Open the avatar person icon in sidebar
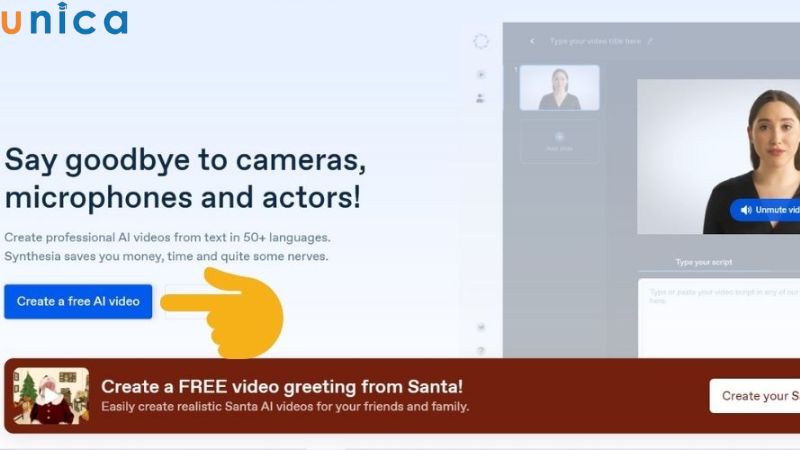This screenshot has width=800, height=450. pos(481,98)
